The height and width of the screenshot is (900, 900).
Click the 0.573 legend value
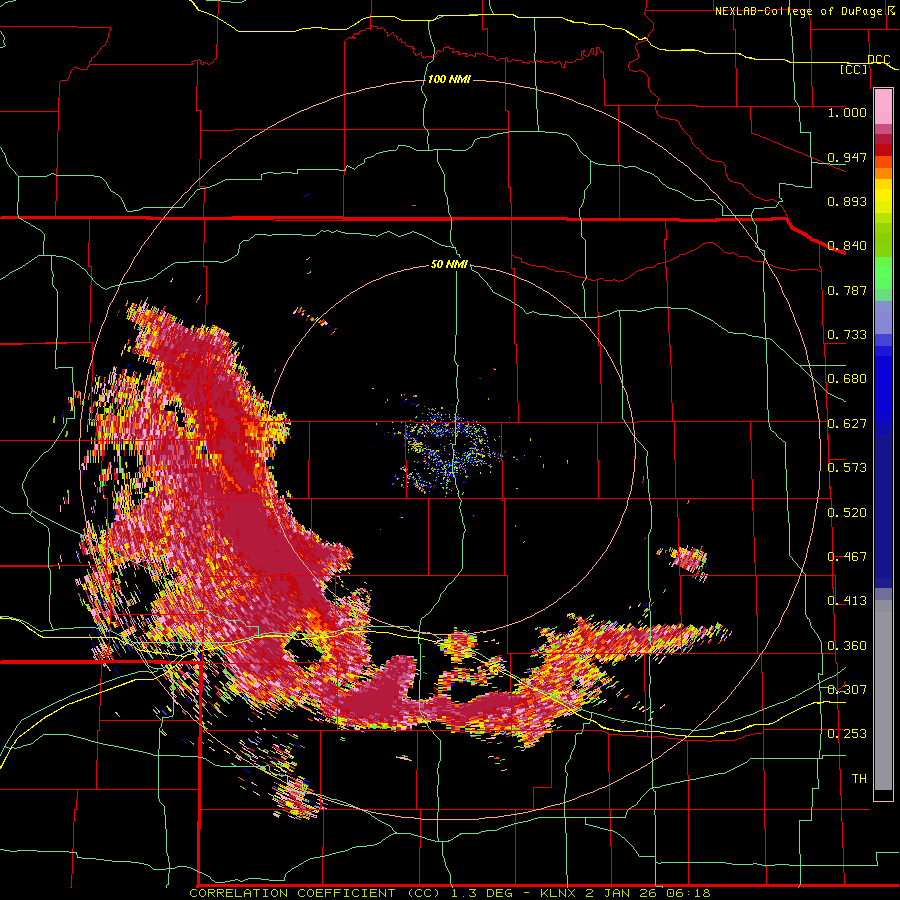(x=847, y=468)
